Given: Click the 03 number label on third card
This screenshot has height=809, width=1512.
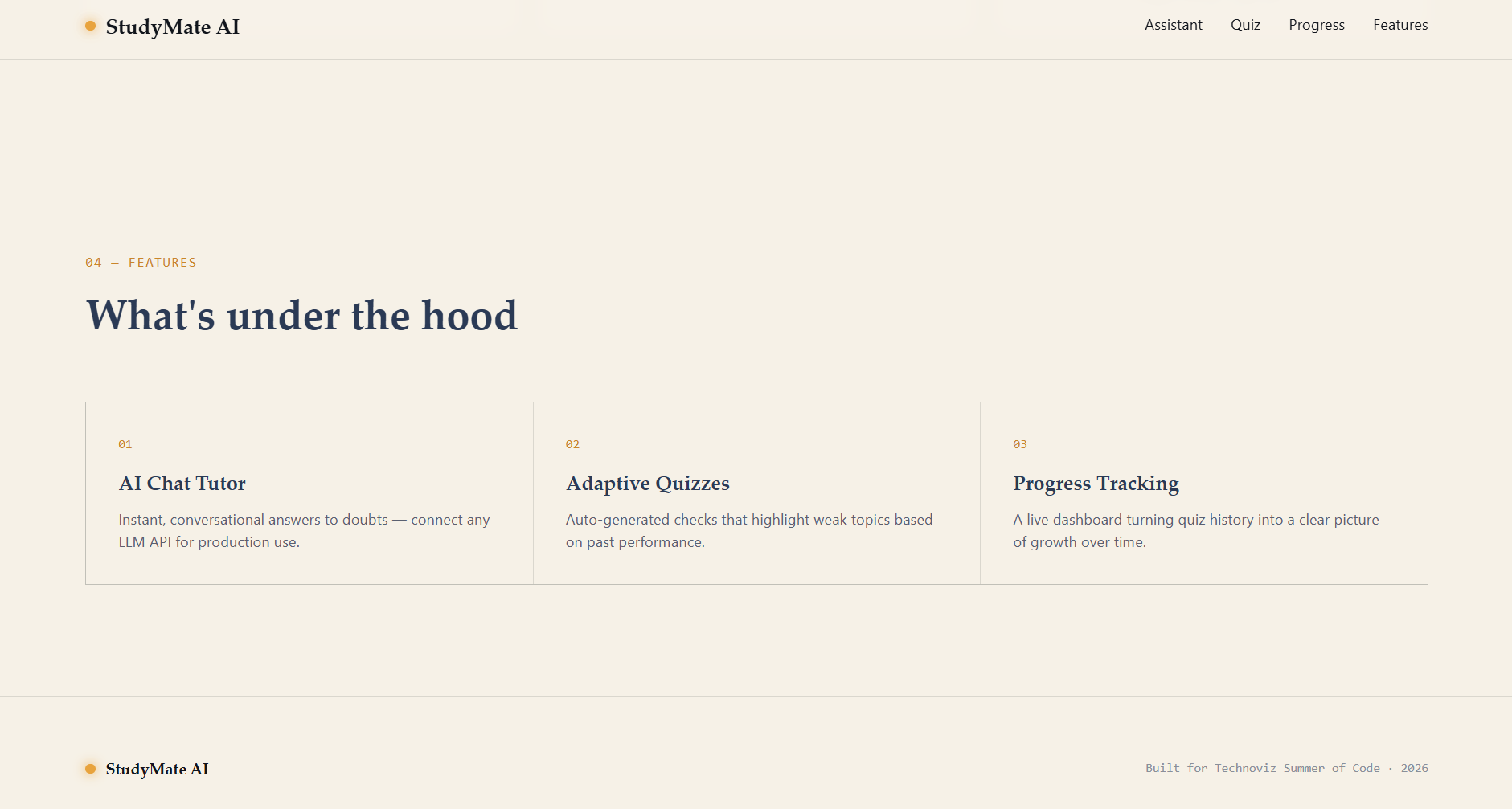Looking at the screenshot, I should click(1020, 444).
